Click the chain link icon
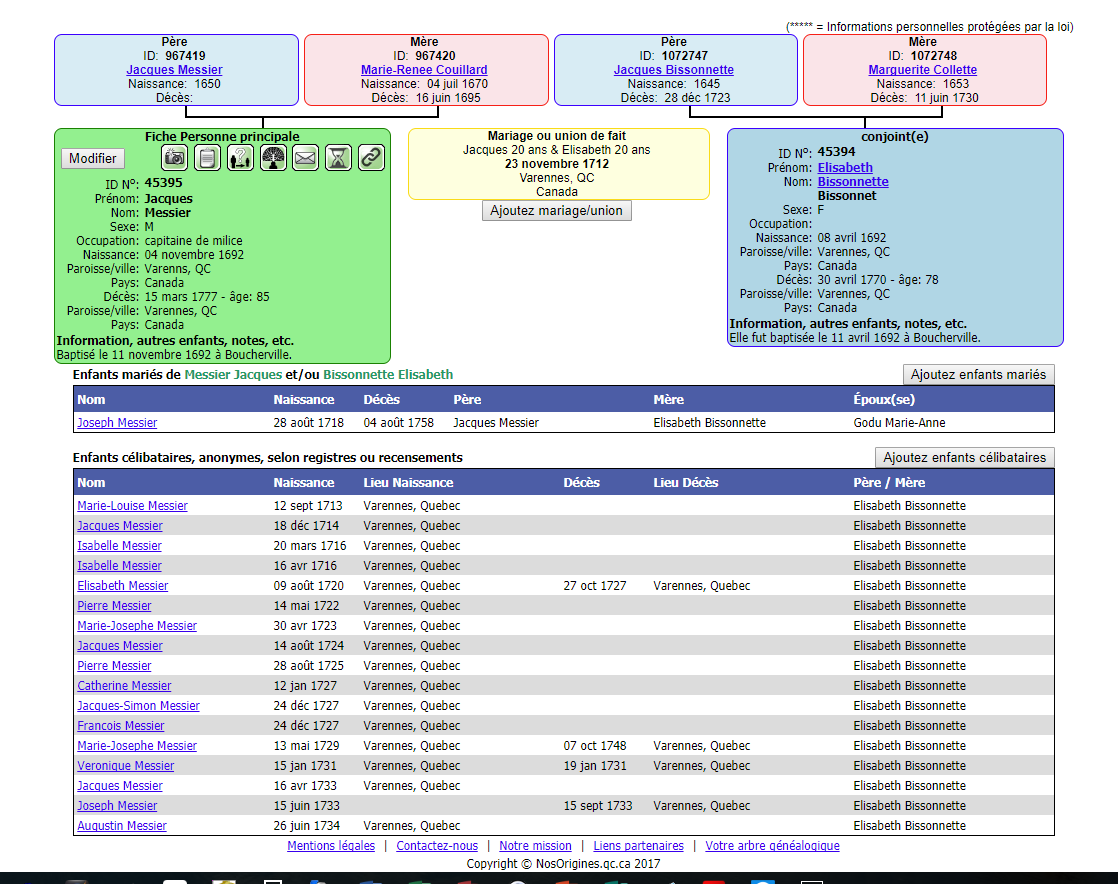1118x884 pixels. click(371, 158)
